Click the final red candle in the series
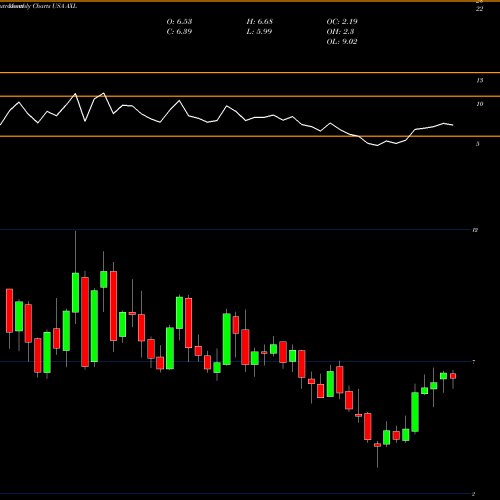Image resolution: width=500 pixels, height=500 pixels. 453,376
